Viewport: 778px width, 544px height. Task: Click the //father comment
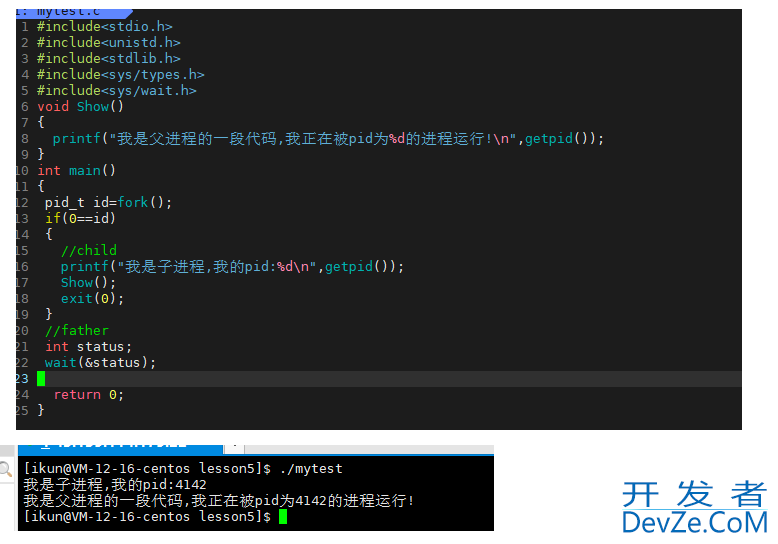pos(76,331)
